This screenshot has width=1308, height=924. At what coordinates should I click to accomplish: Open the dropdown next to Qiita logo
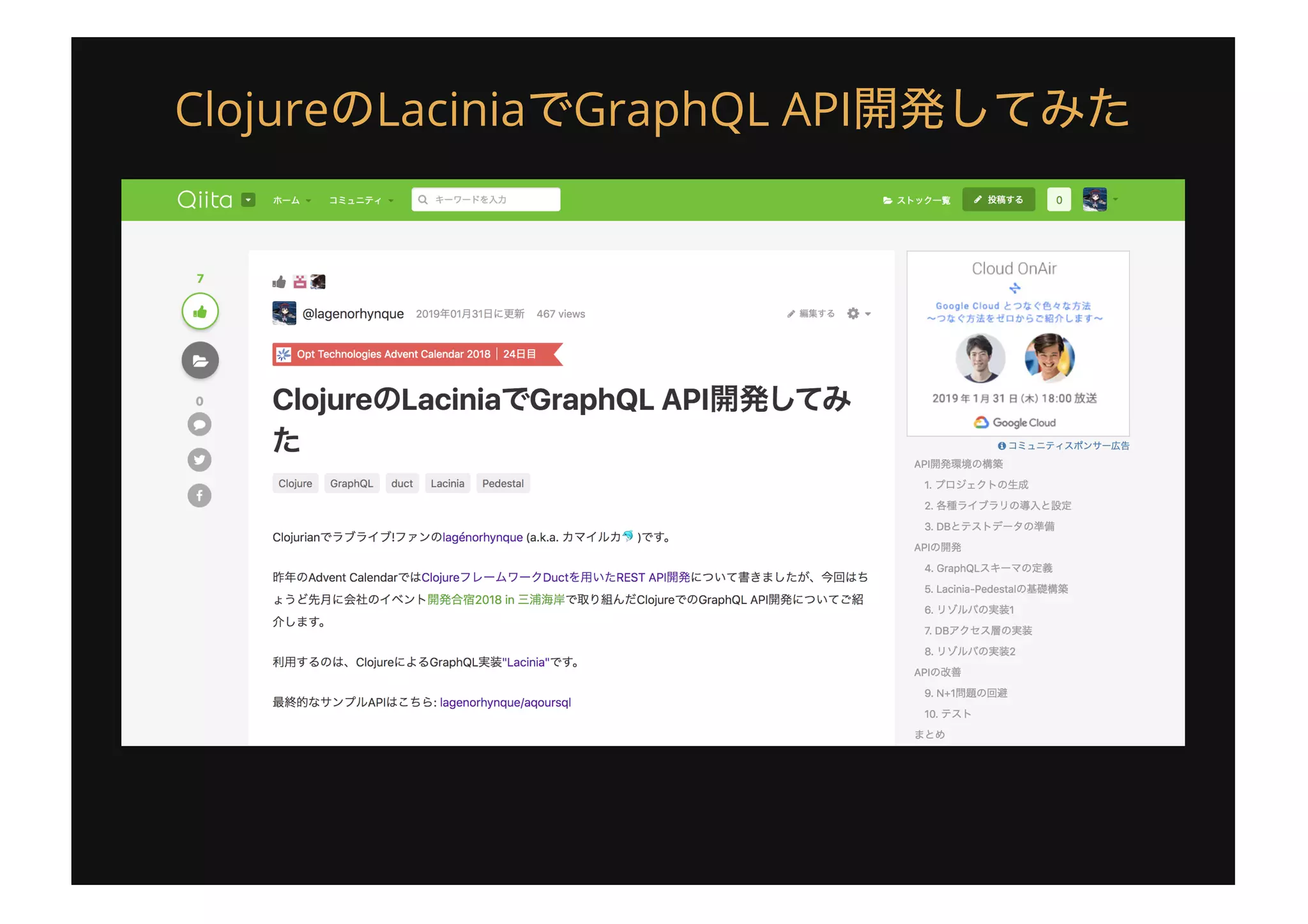pos(248,200)
